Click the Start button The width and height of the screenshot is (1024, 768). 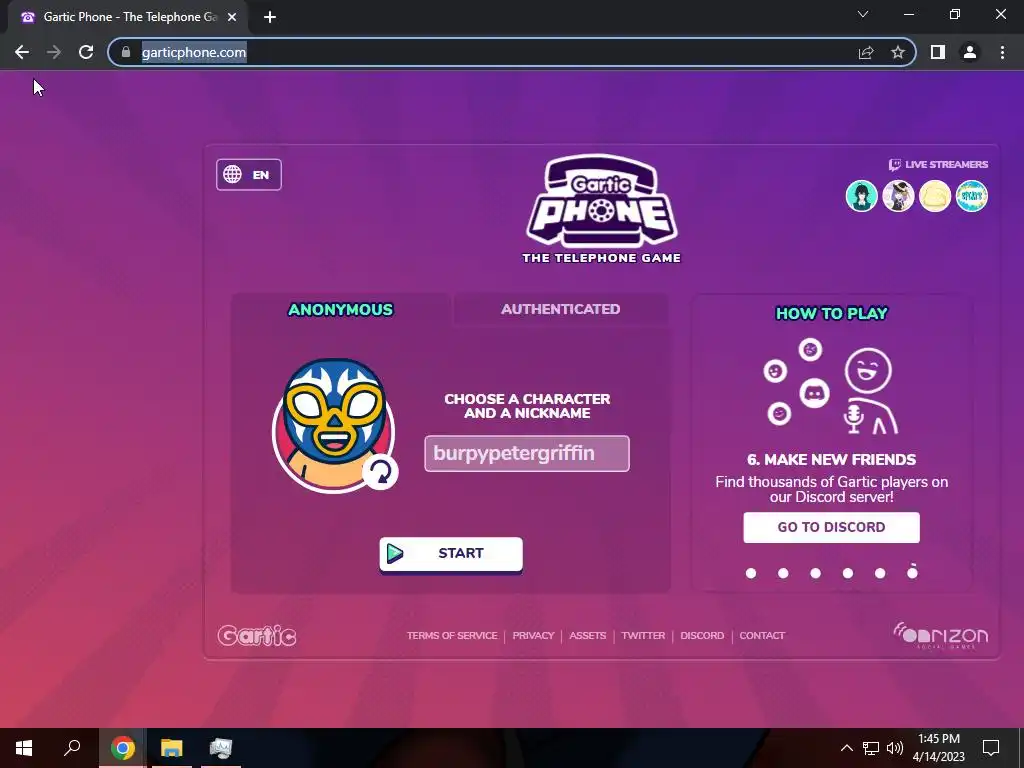451,554
